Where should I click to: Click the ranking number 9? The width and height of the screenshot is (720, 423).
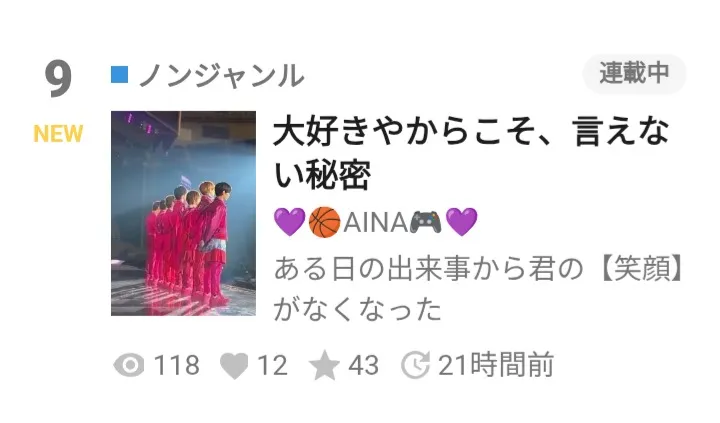click(58, 79)
